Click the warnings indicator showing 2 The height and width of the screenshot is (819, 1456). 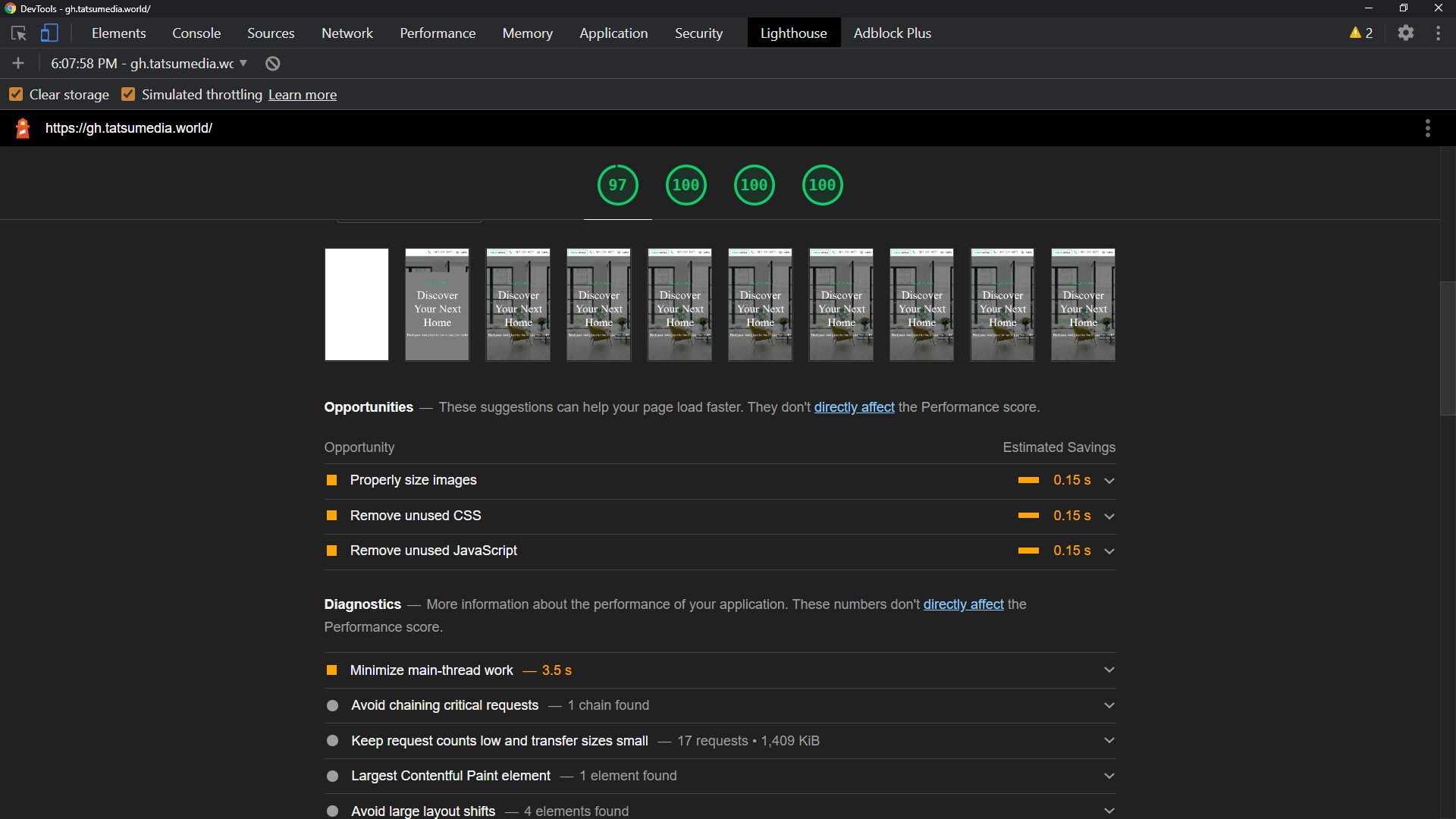point(1361,33)
